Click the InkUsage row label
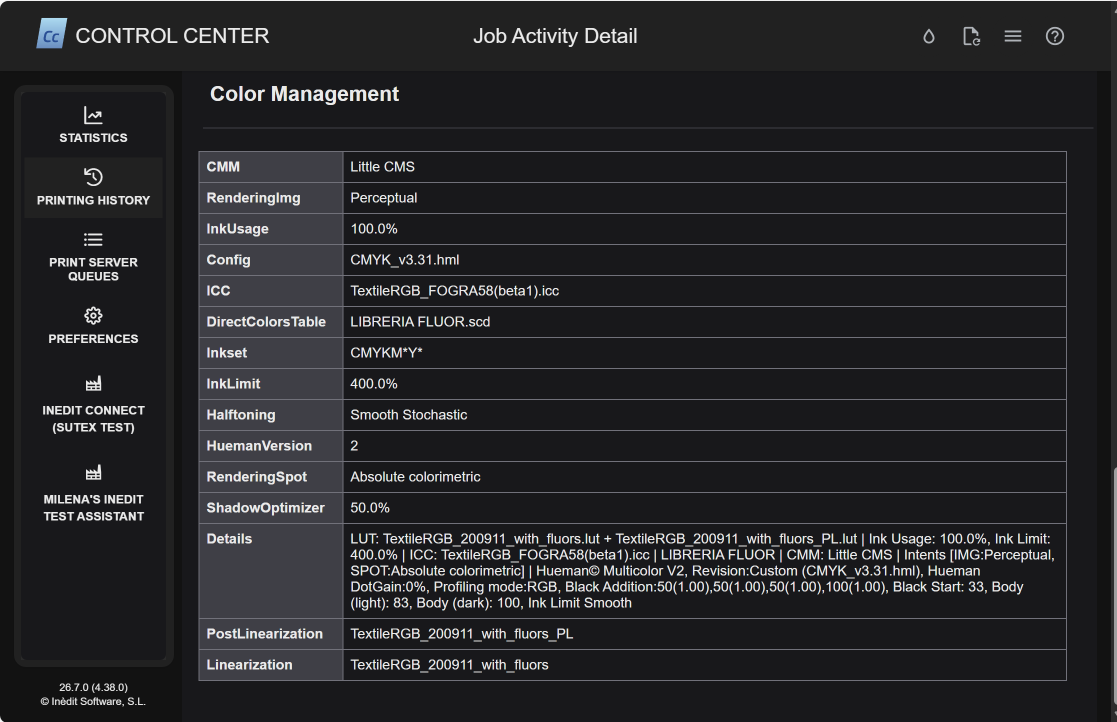Image resolution: width=1117 pixels, height=722 pixels. pyautogui.click(x=237, y=229)
